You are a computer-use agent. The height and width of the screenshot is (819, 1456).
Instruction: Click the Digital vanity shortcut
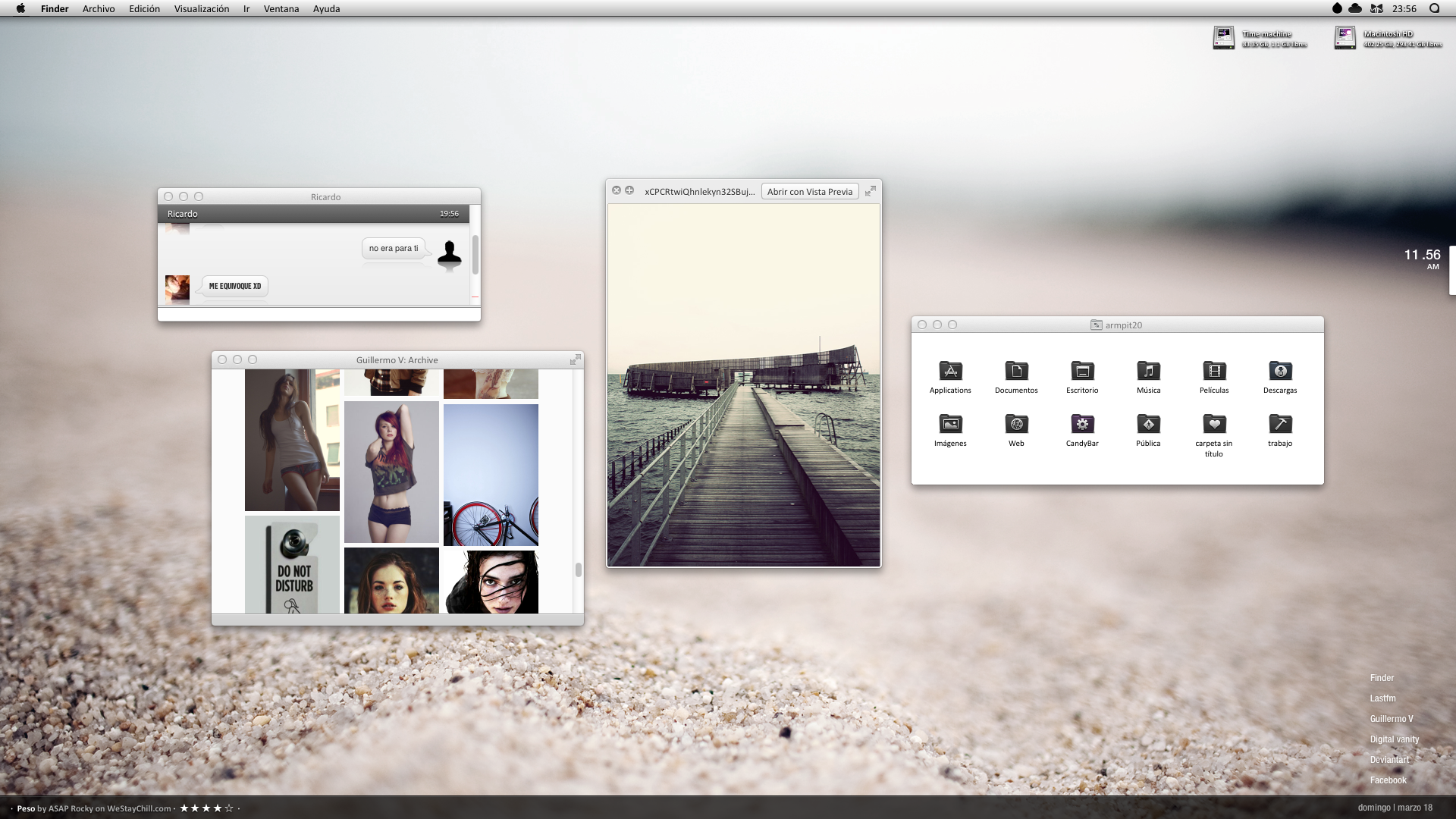point(1395,739)
